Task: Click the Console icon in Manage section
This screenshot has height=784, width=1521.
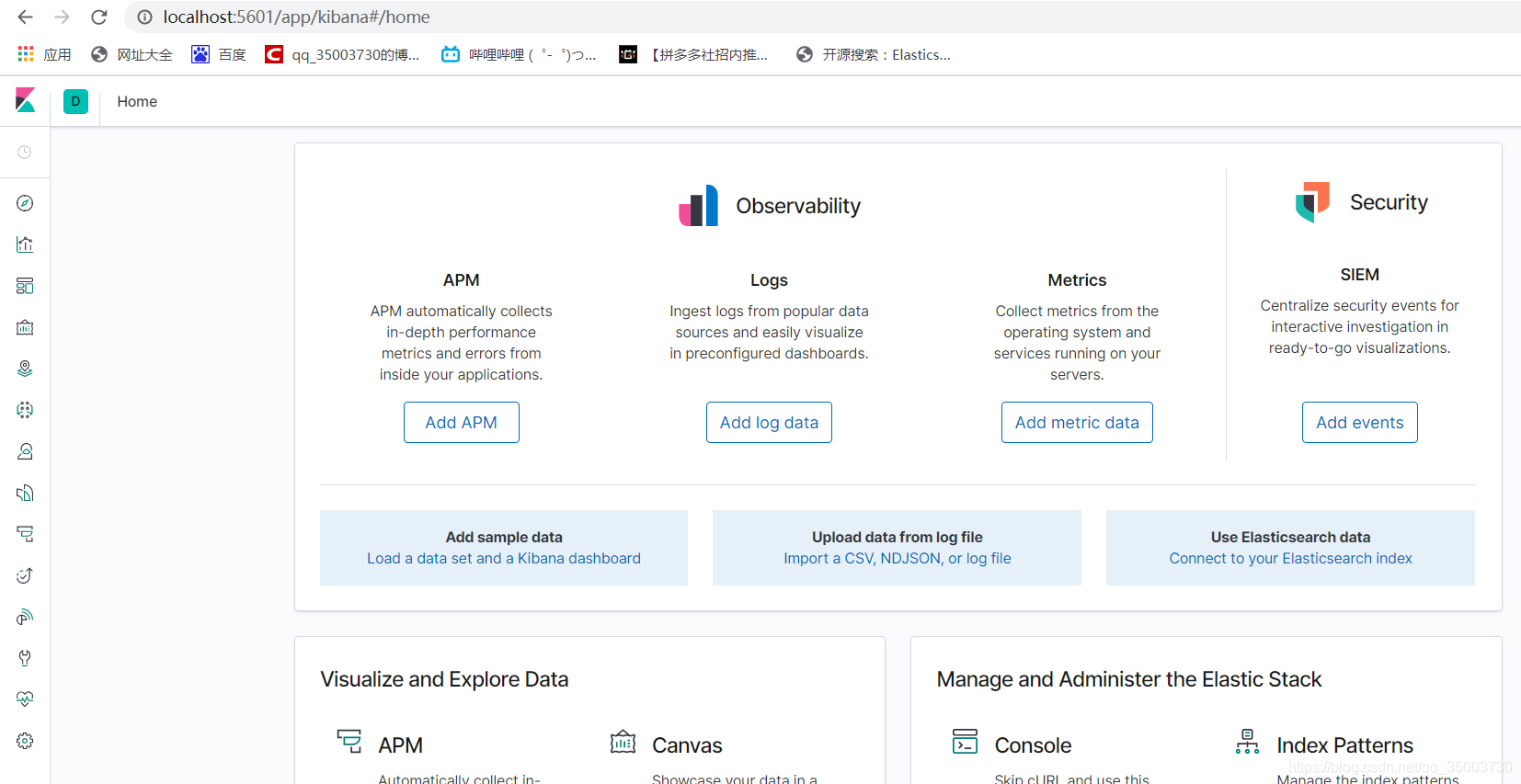Action: (965, 741)
